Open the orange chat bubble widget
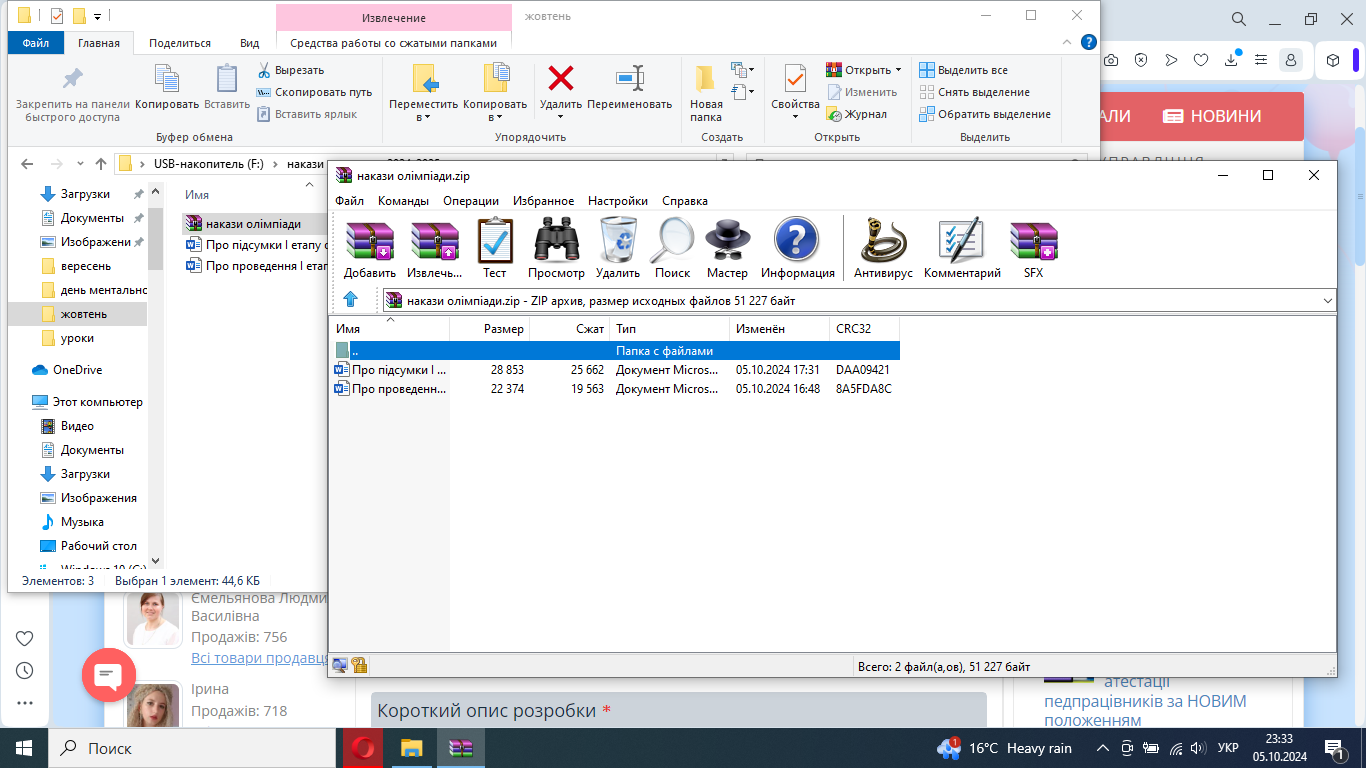 pos(108,676)
